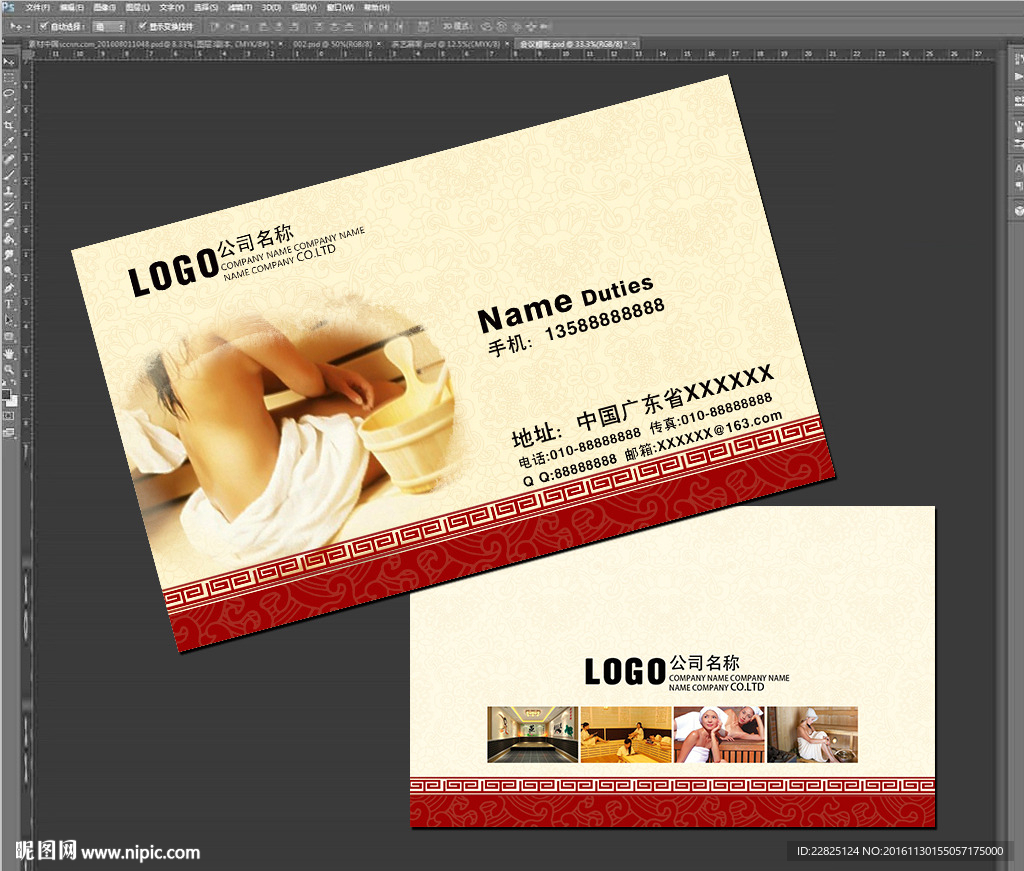
Task: Open the 编辑(E) Edit menu
Action: click(71, 8)
